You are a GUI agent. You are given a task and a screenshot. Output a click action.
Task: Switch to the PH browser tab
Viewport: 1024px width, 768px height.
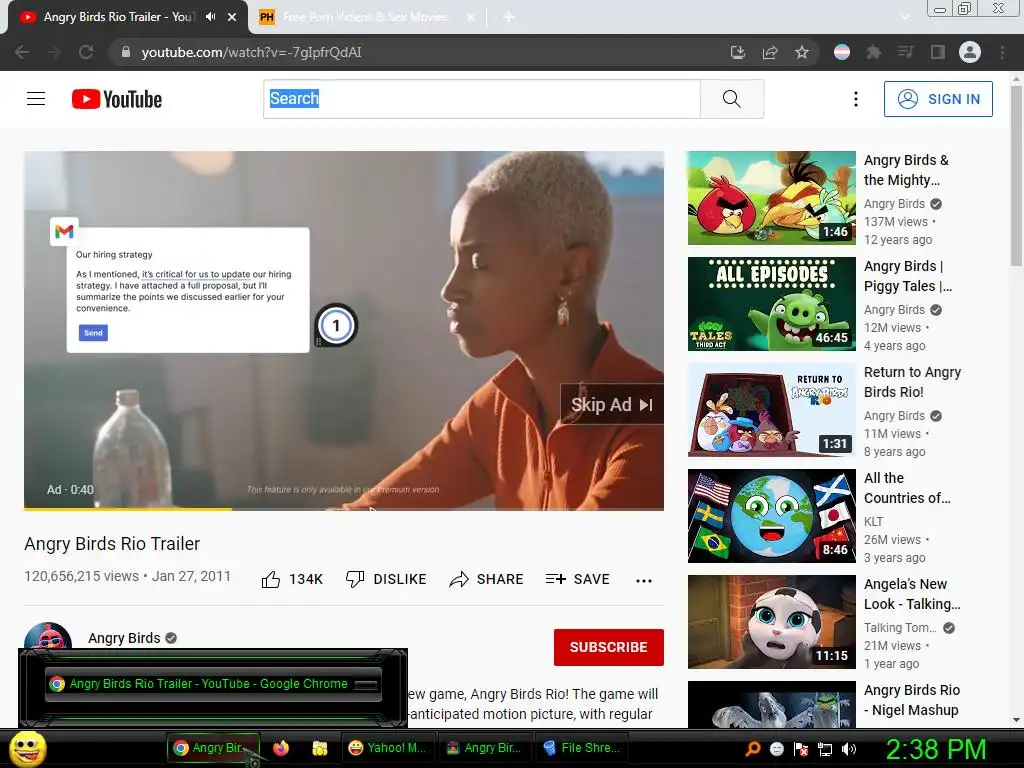[x=366, y=17]
